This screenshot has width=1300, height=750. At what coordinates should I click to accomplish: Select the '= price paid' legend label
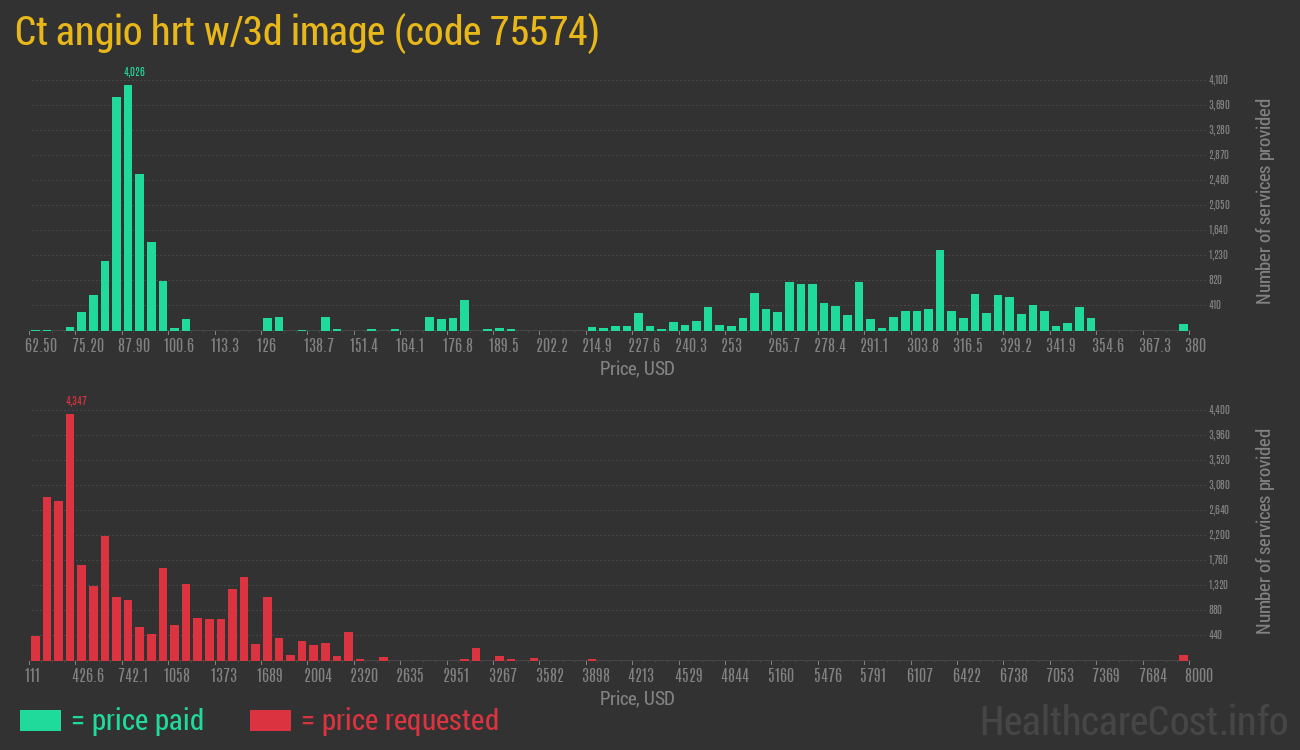(x=138, y=720)
